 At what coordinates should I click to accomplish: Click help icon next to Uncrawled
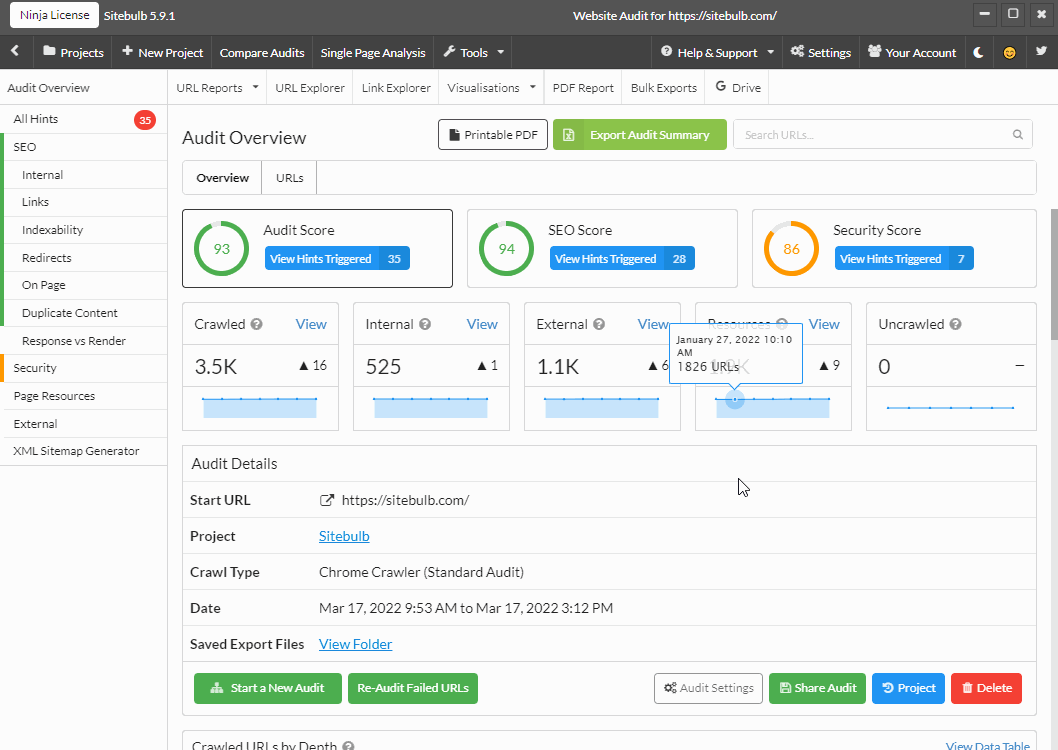pos(955,324)
